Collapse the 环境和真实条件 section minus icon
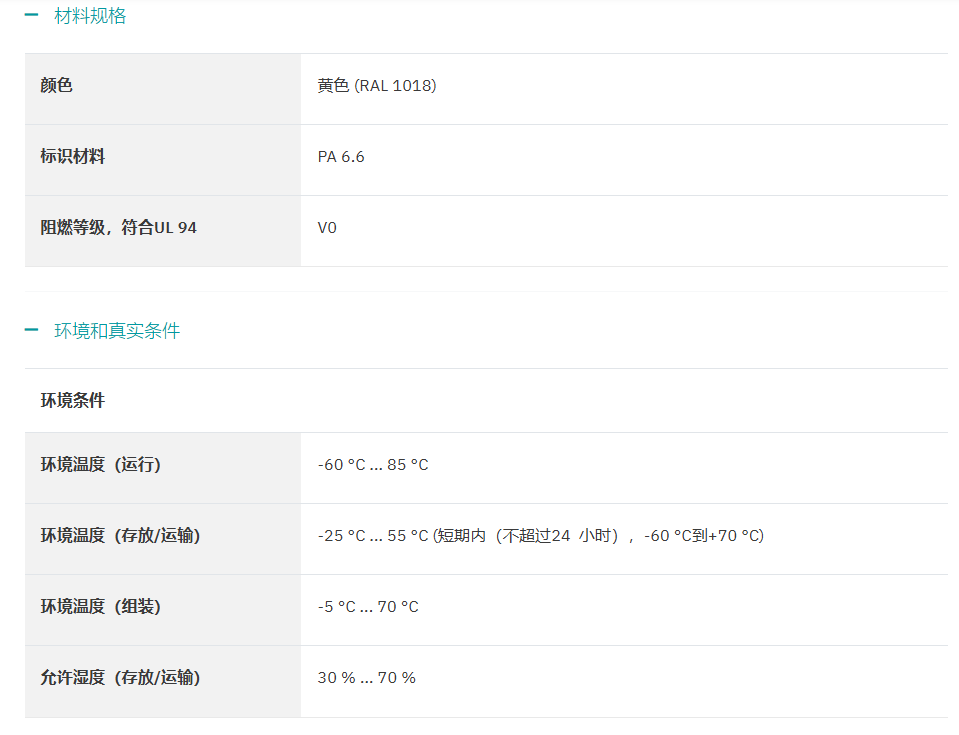Image resolution: width=959 pixels, height=735 pixels. click(x=31, y=330)
